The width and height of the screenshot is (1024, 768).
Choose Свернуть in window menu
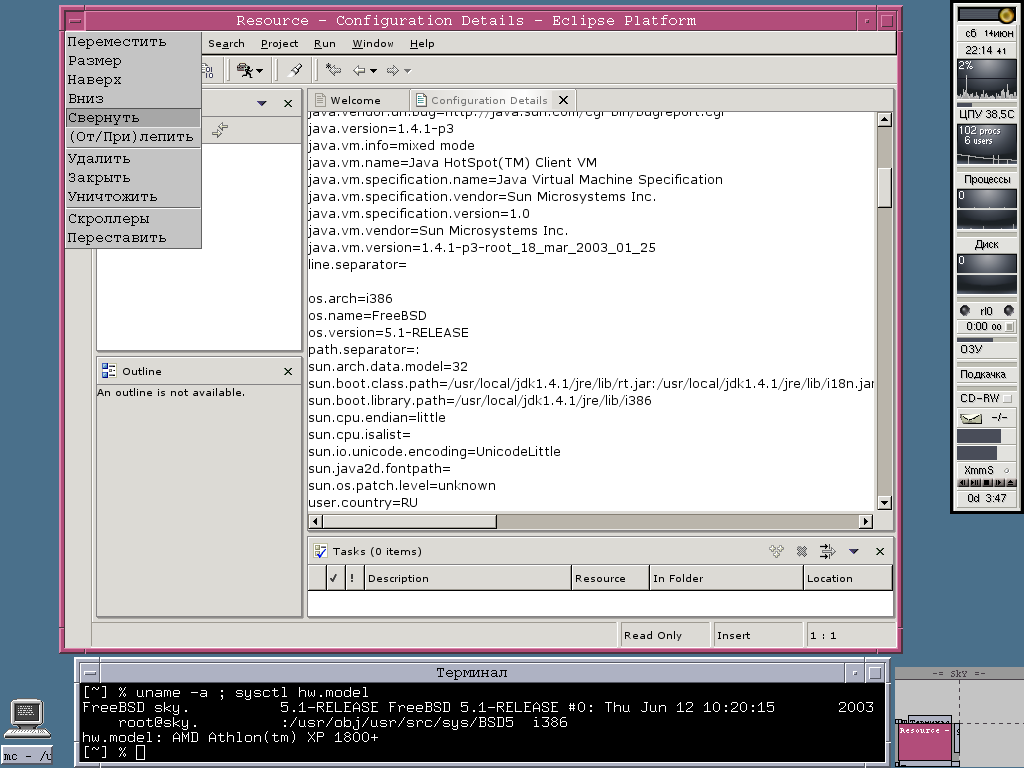click(x=133, y=118)
